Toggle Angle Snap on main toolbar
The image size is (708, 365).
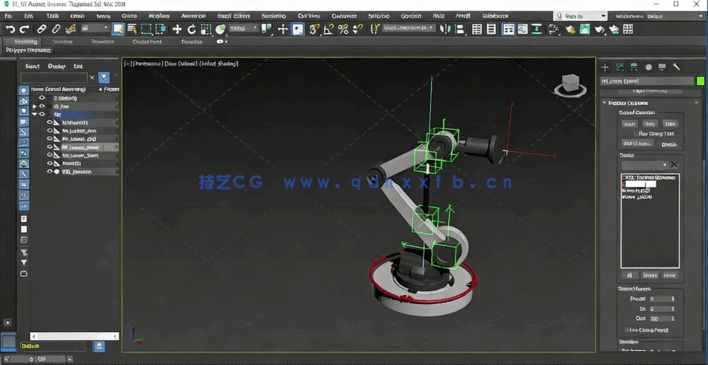pos(329,29)
